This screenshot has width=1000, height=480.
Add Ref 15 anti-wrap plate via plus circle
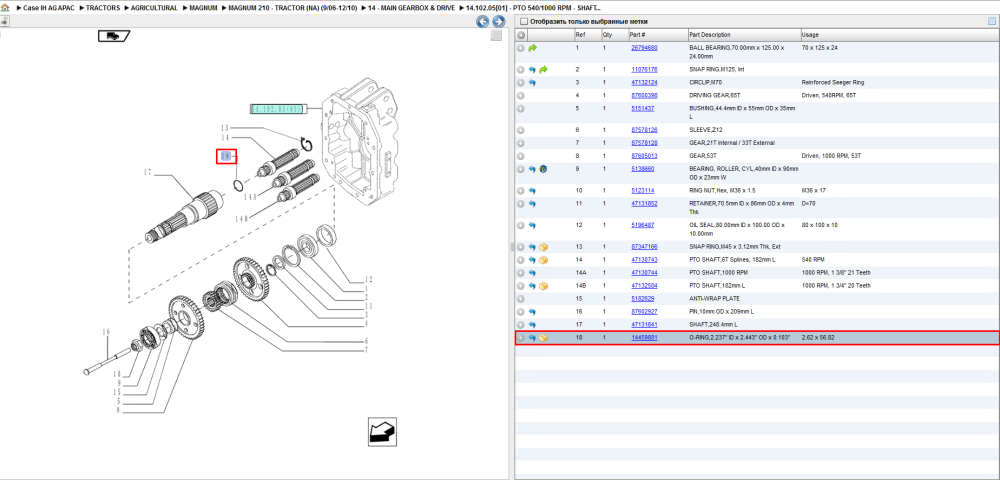coord(521,298)
